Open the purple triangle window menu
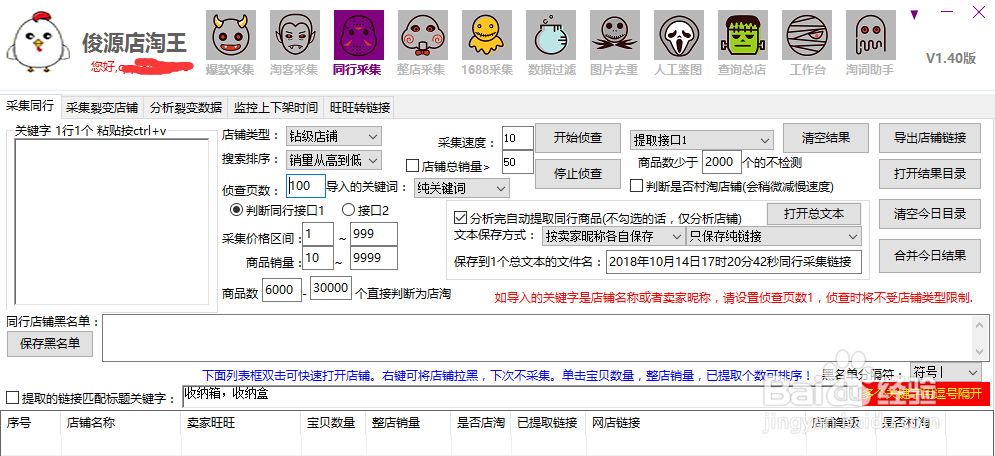Screen dimensions: 995x456 (914, 13)
